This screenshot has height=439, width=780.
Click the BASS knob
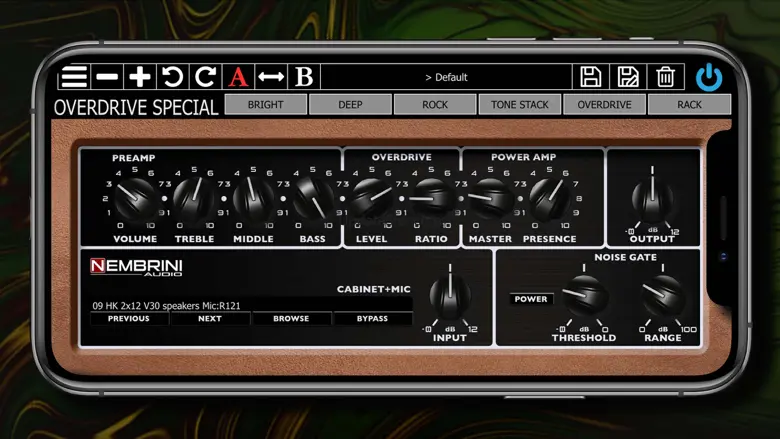point(312,198)
